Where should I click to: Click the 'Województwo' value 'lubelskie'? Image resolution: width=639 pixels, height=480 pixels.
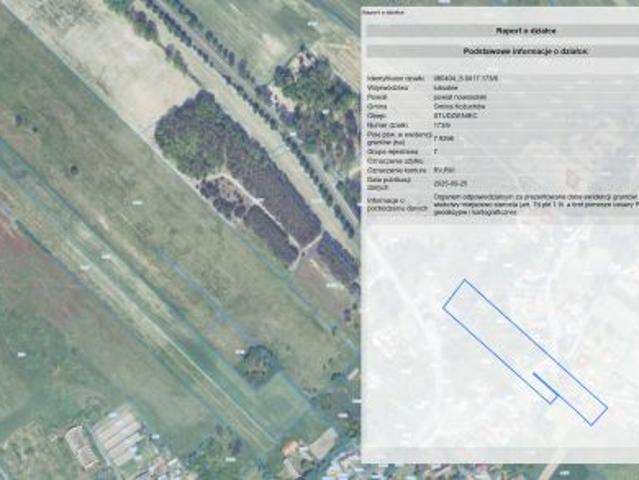445,88
